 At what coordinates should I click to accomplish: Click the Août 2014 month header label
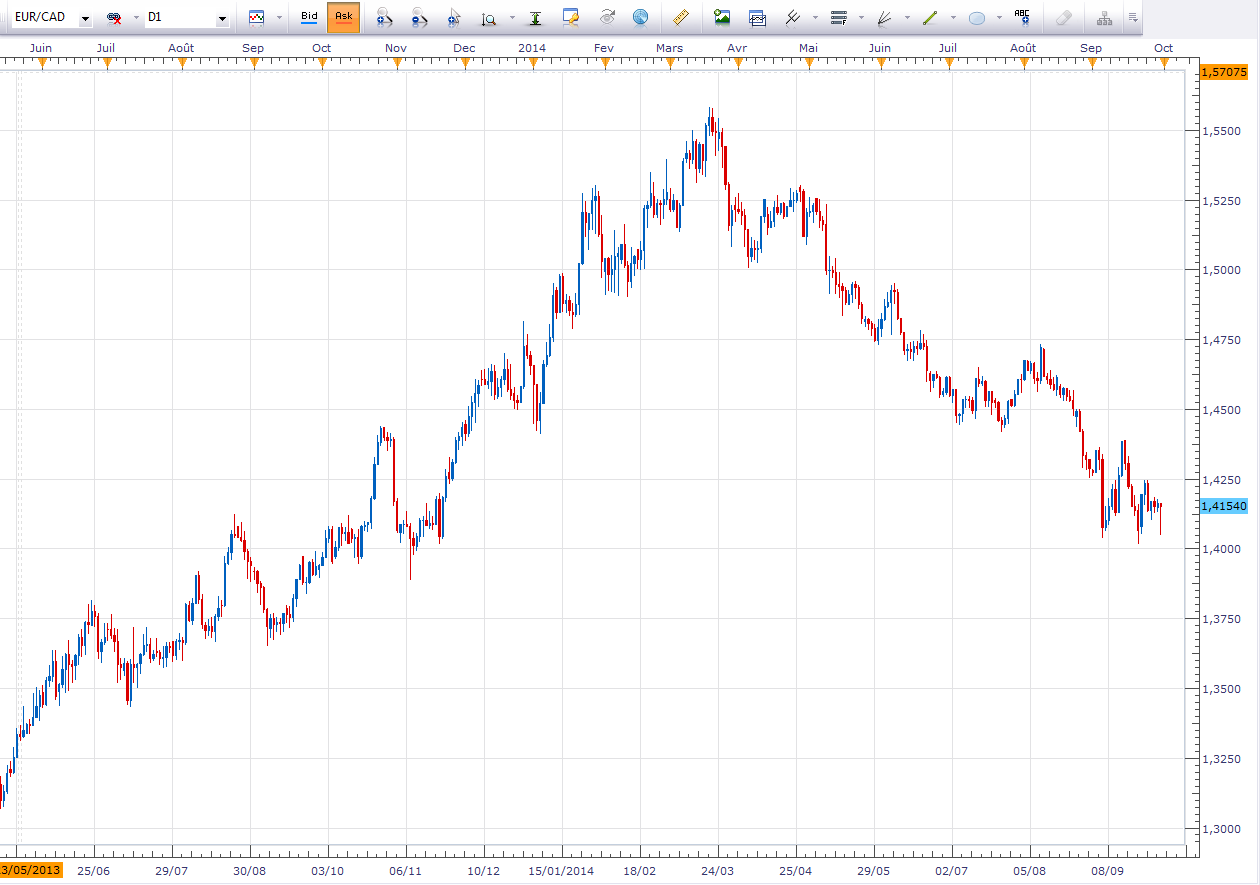point(1023,48)
